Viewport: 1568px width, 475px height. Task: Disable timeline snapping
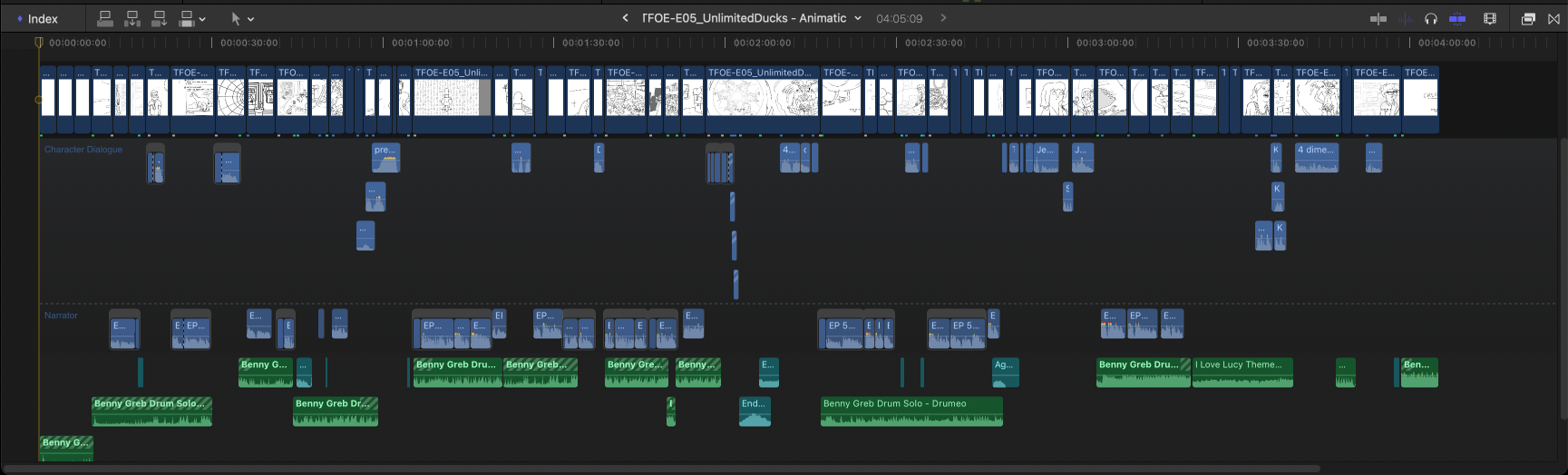[x=1457, y=18]
